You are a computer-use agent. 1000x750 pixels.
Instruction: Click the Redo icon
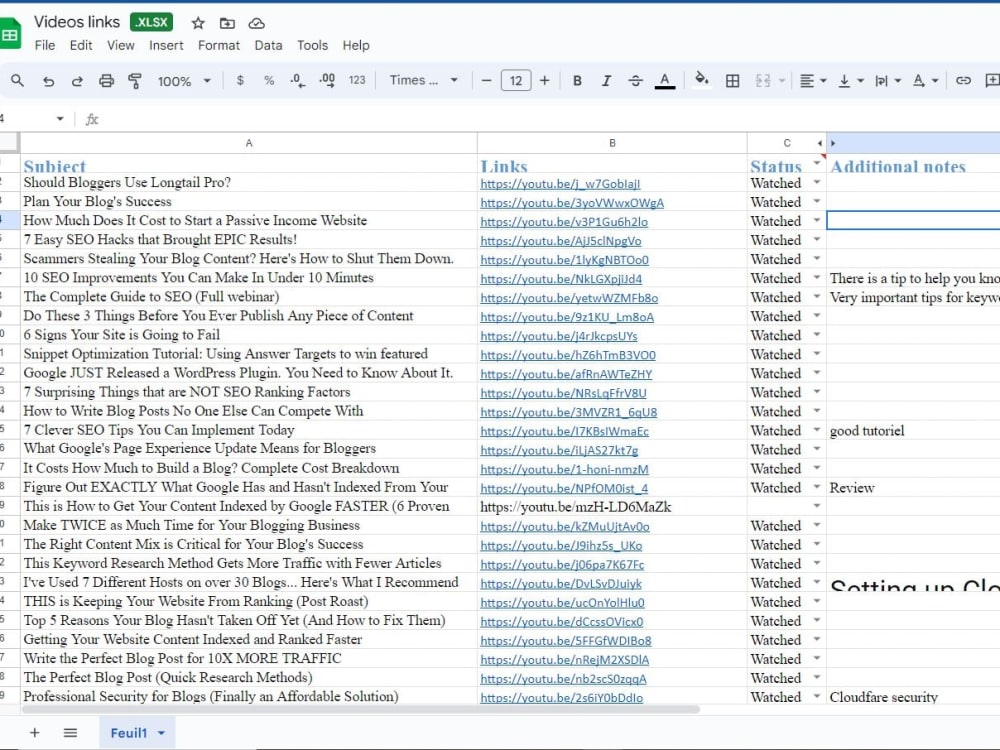pyautogui.click(x=77, y=80)
